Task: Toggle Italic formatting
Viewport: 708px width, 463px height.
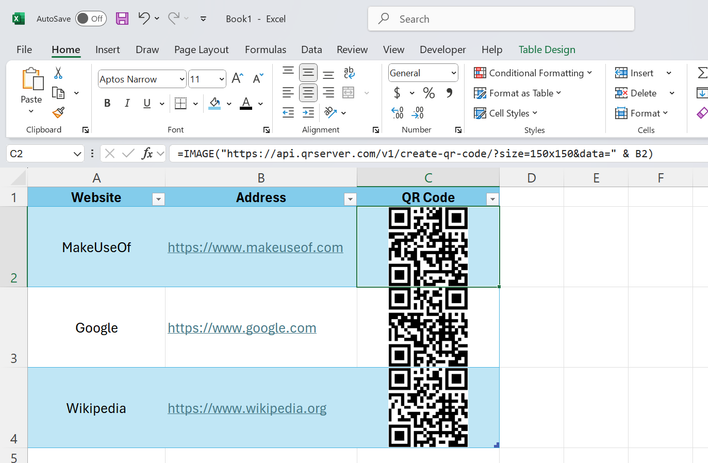Action: (127, 103)
